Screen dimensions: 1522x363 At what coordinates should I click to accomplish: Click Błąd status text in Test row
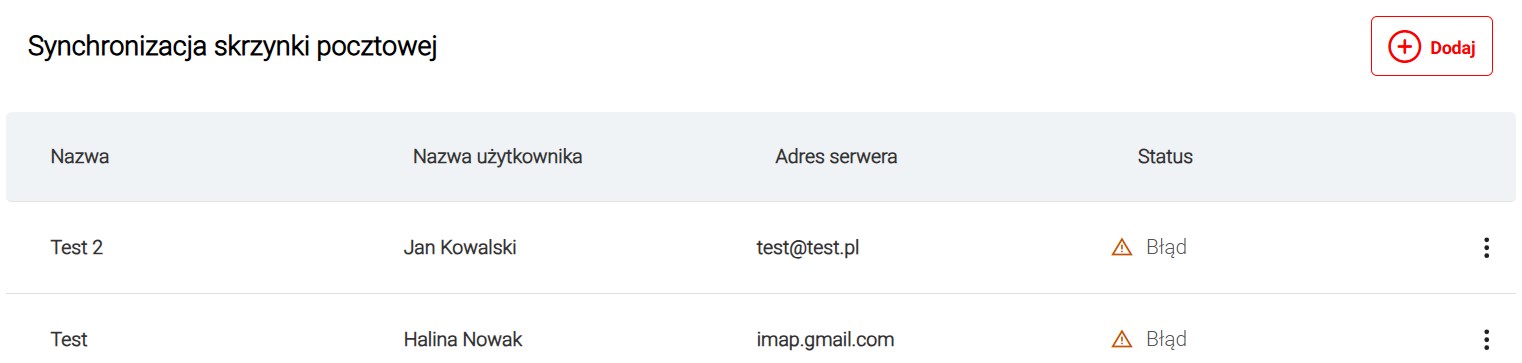point(1166,339)
